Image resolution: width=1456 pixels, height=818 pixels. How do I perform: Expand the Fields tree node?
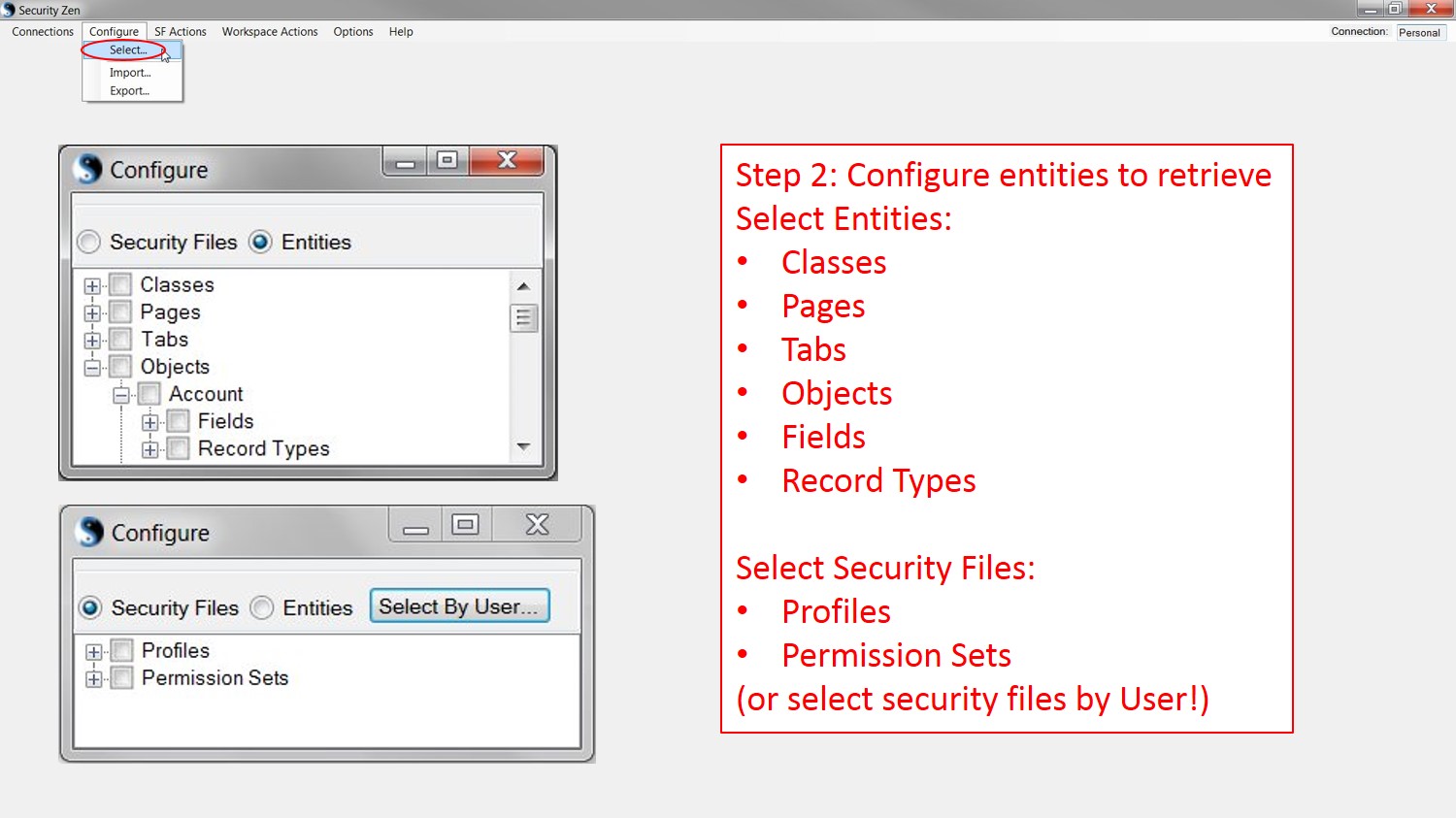coord(149,421)
